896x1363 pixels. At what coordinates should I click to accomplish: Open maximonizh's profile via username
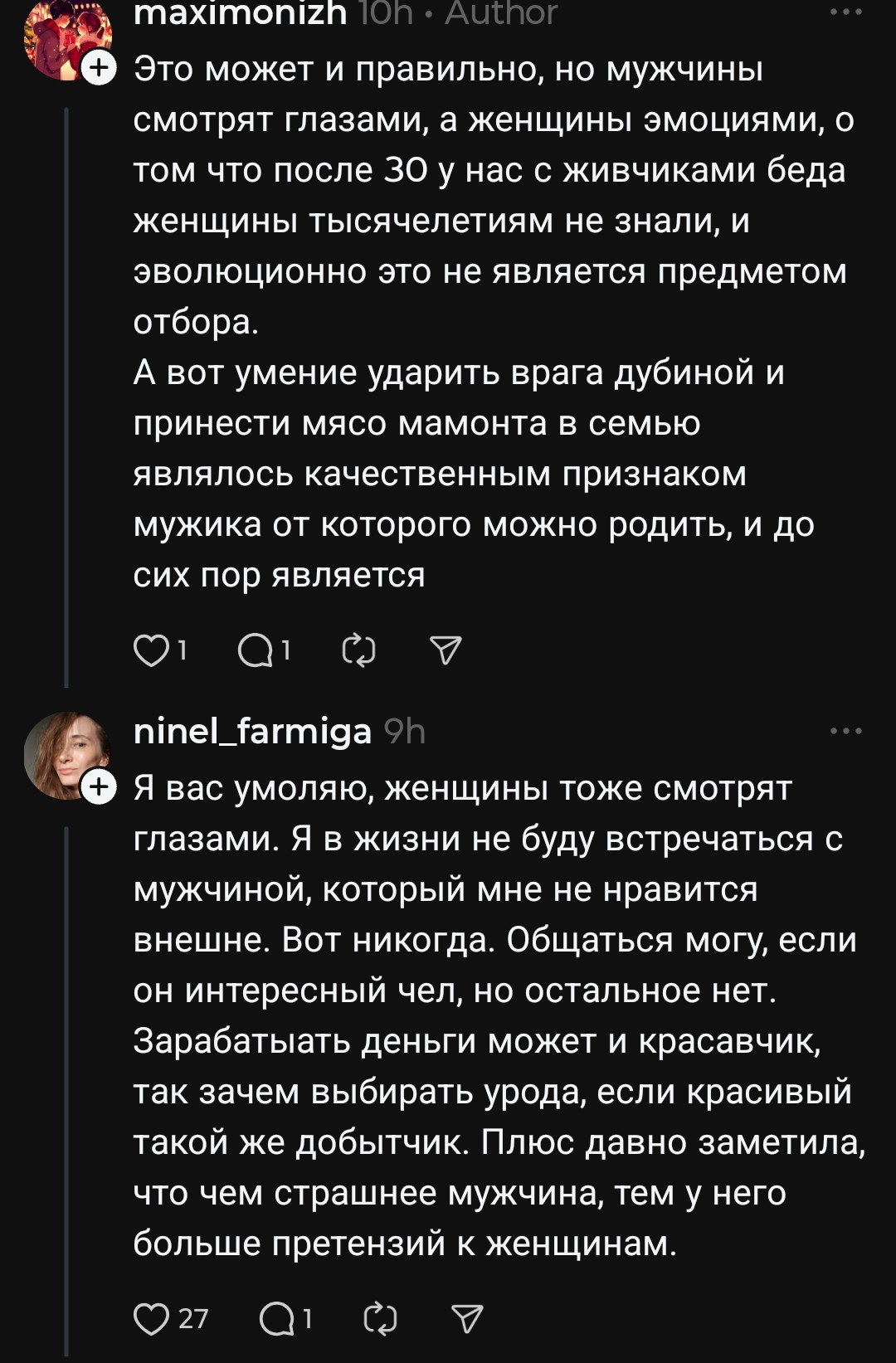point(240,13)
